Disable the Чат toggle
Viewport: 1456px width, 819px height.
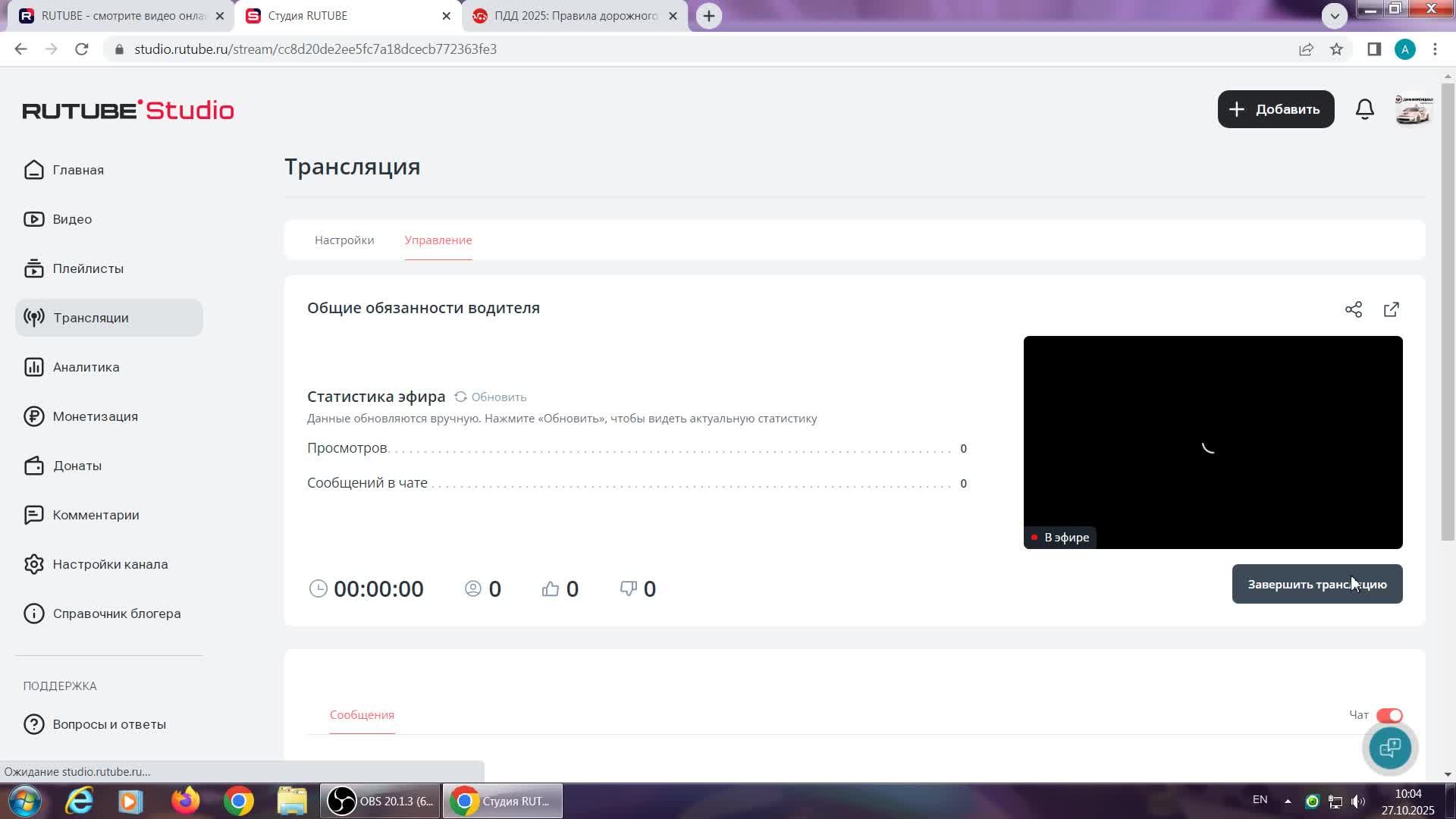[x=1389, y=715]
